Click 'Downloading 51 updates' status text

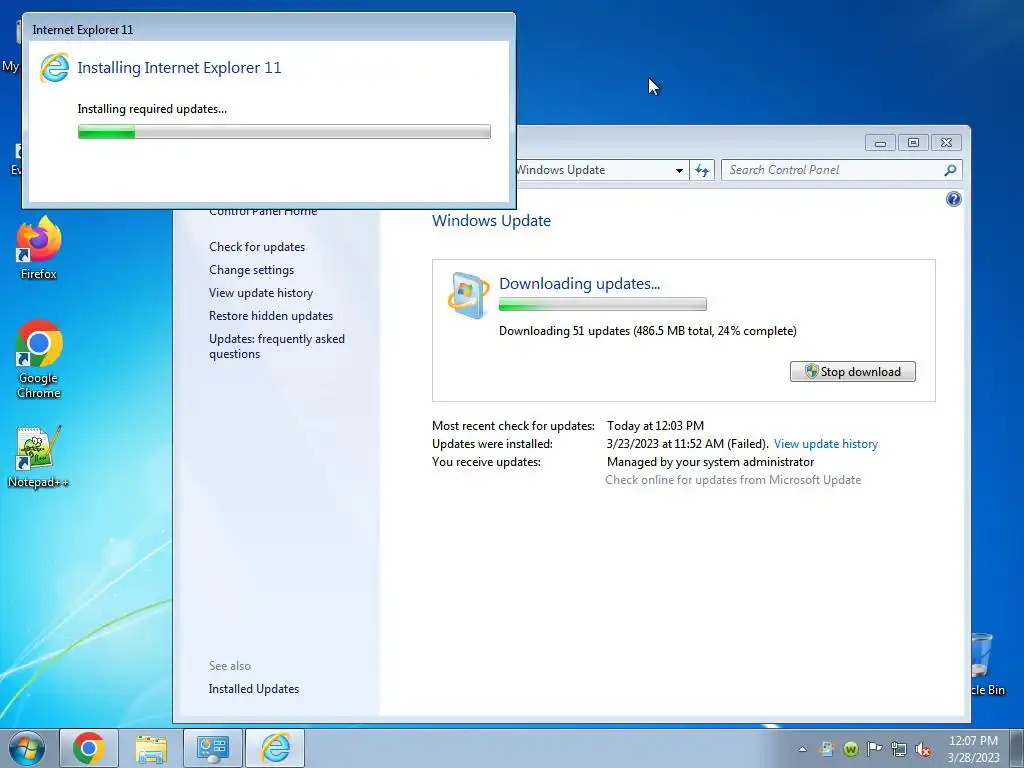pyautogui.click(x=648, y=331)
